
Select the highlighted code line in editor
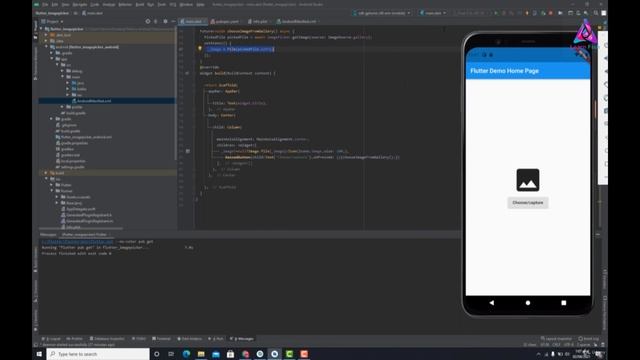(240, 49)
